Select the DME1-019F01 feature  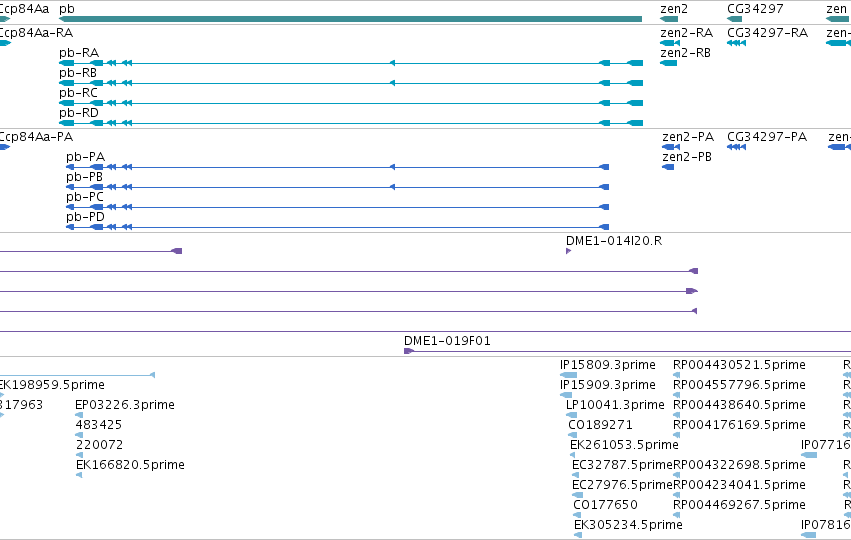(627, 351)
